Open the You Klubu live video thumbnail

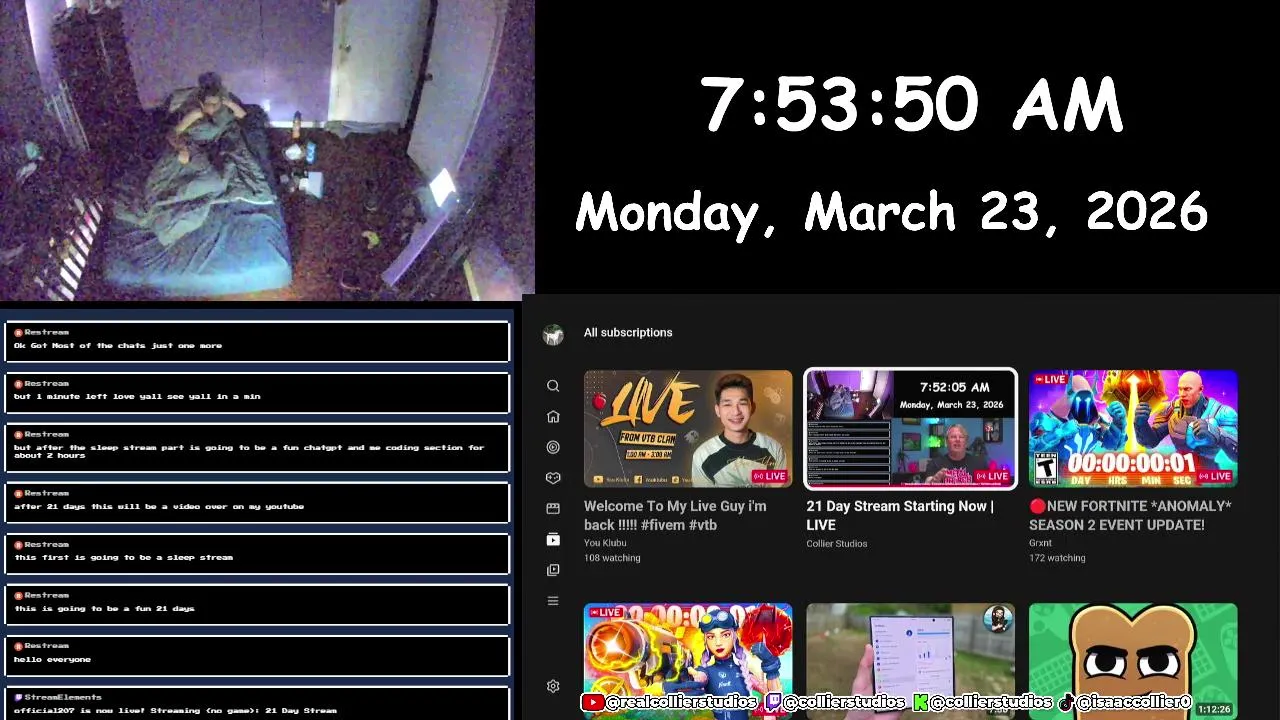tap(688, 429)
